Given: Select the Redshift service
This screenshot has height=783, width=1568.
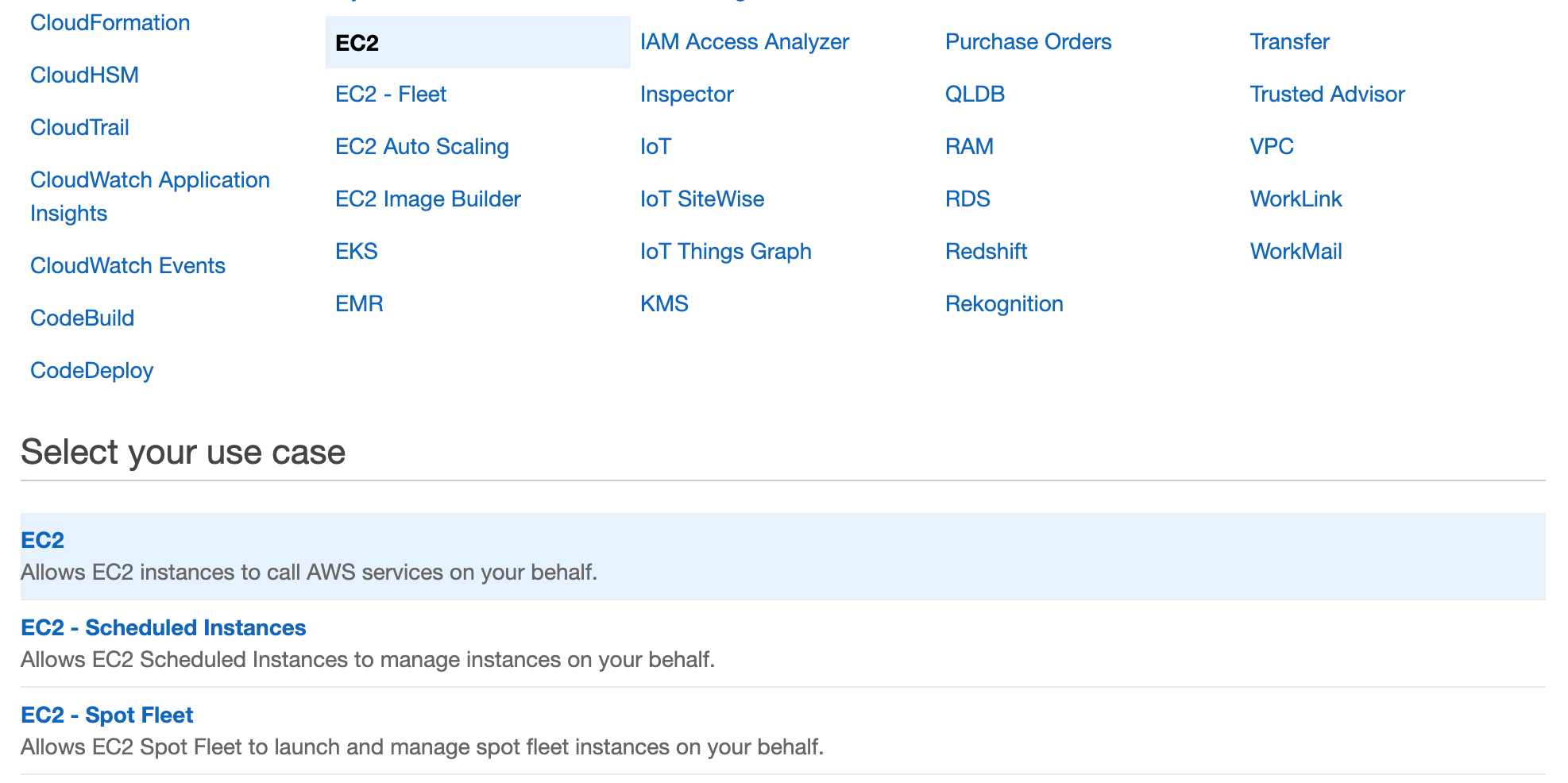Looking at the screenshot, I should [x=986, y=251].
